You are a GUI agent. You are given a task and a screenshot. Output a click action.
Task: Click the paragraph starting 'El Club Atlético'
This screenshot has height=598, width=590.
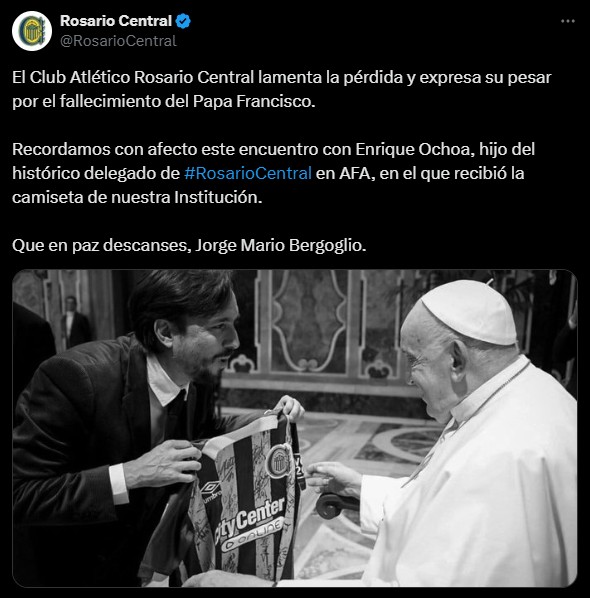point(282,89)
